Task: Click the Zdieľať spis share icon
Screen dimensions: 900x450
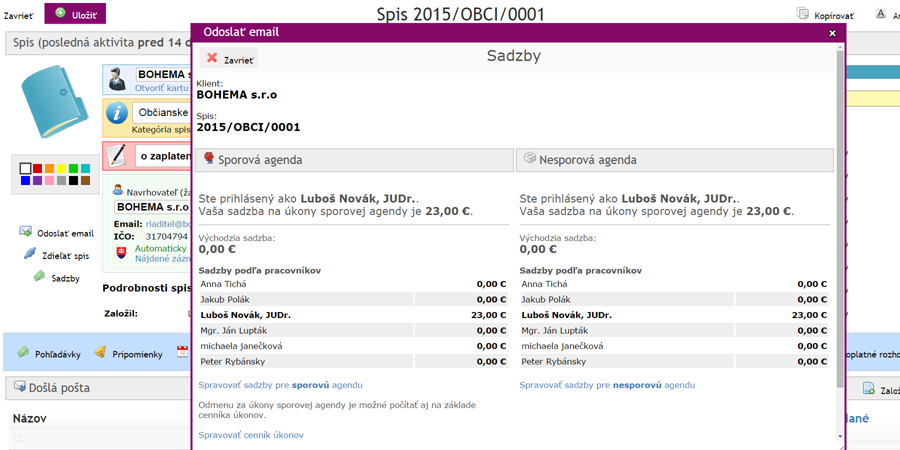Action: pyautogui.click(x=30, y=254)
